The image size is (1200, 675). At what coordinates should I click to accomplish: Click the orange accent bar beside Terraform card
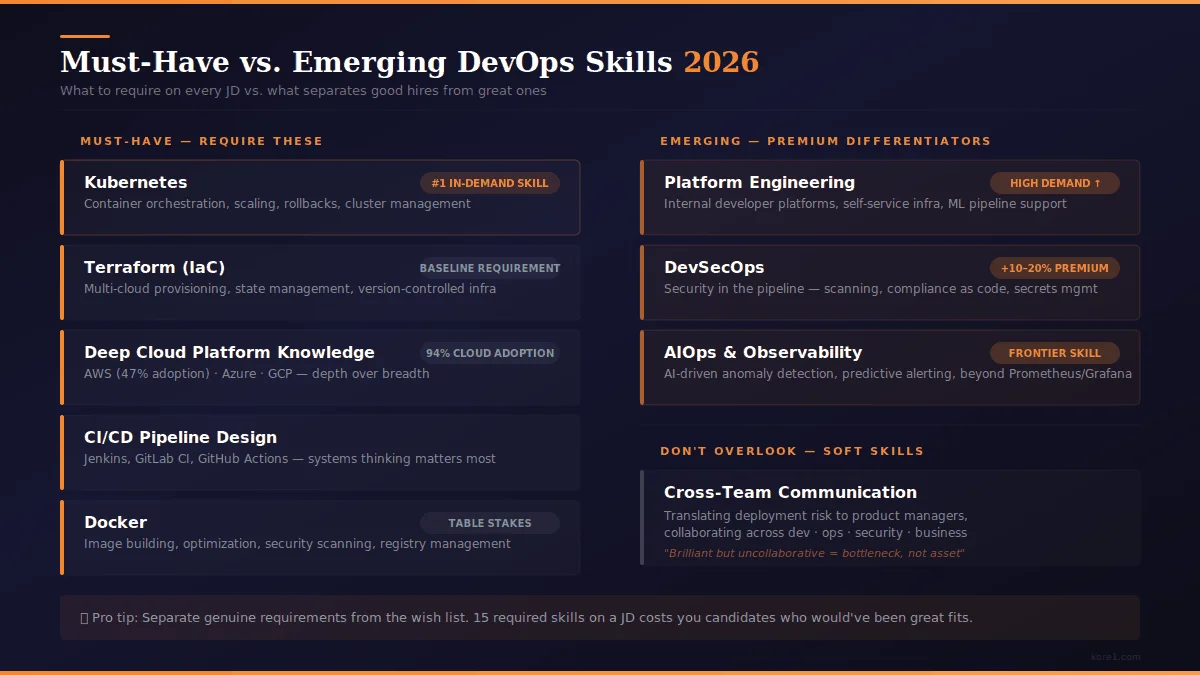pos(63,282)
